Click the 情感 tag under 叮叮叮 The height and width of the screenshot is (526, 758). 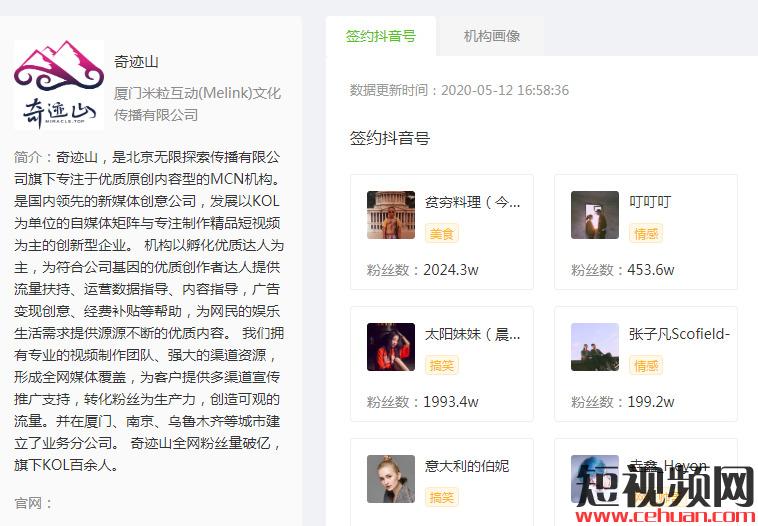646,233
